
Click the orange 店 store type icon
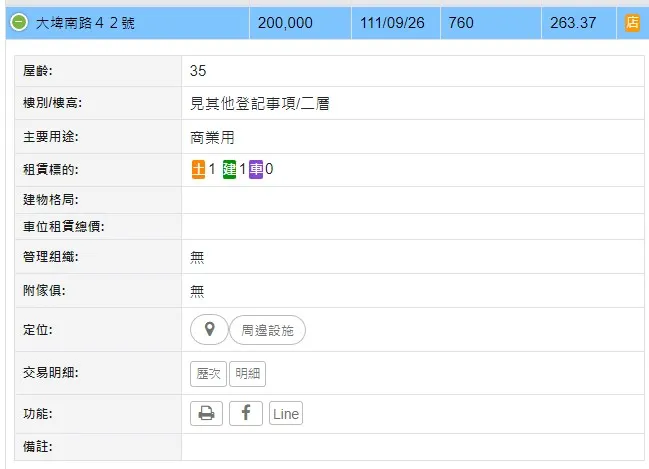[632, 23]
